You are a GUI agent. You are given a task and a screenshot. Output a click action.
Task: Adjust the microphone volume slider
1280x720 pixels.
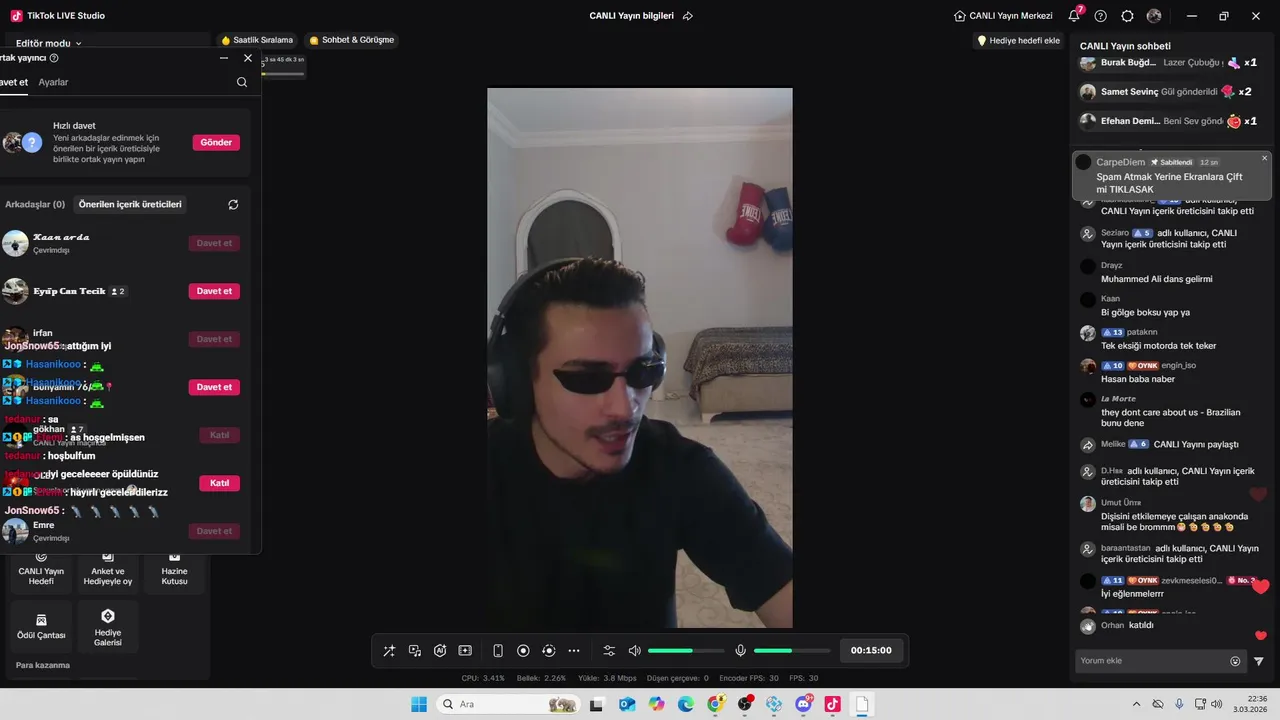tap(791, 651)
